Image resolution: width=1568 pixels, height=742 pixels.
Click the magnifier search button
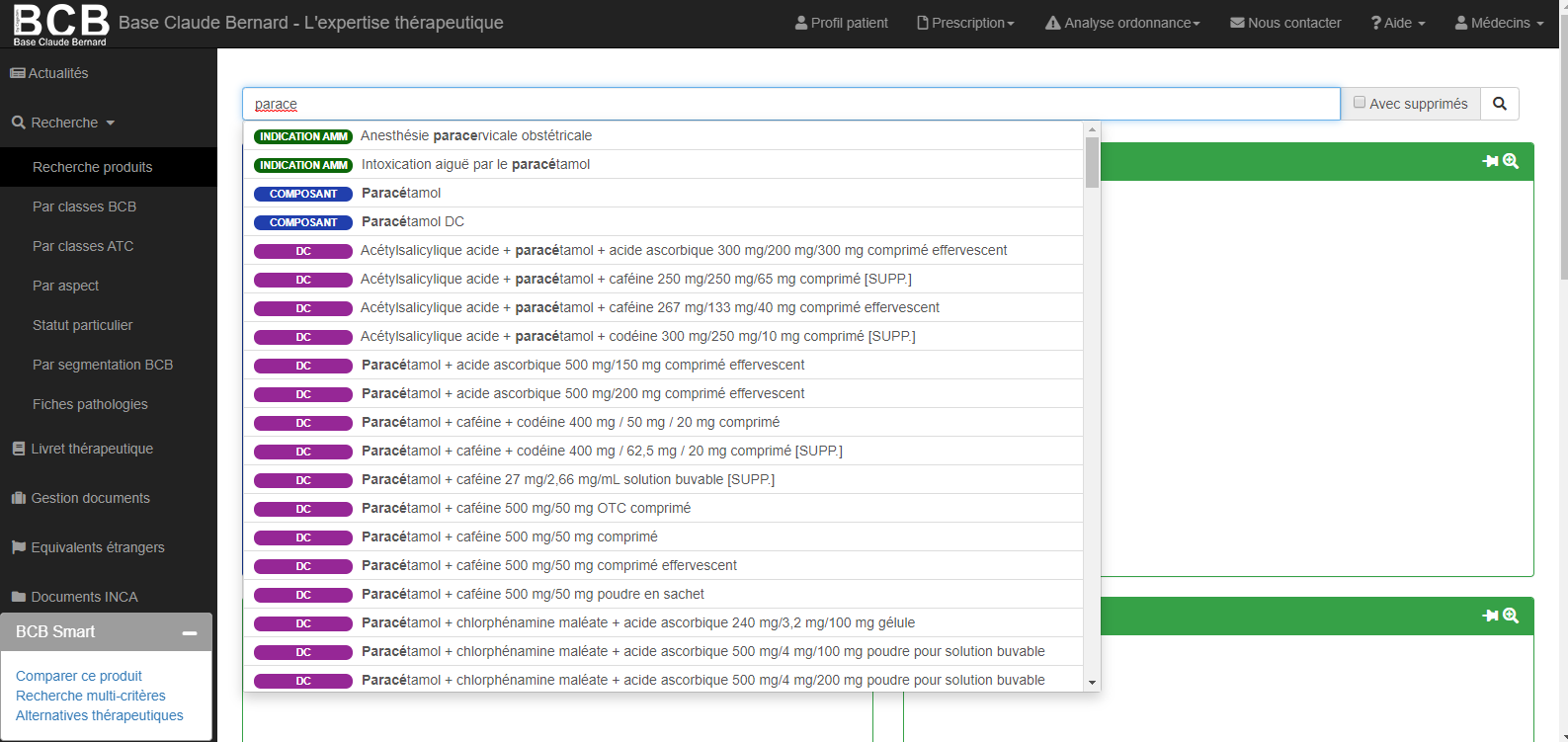(1499, 104)
